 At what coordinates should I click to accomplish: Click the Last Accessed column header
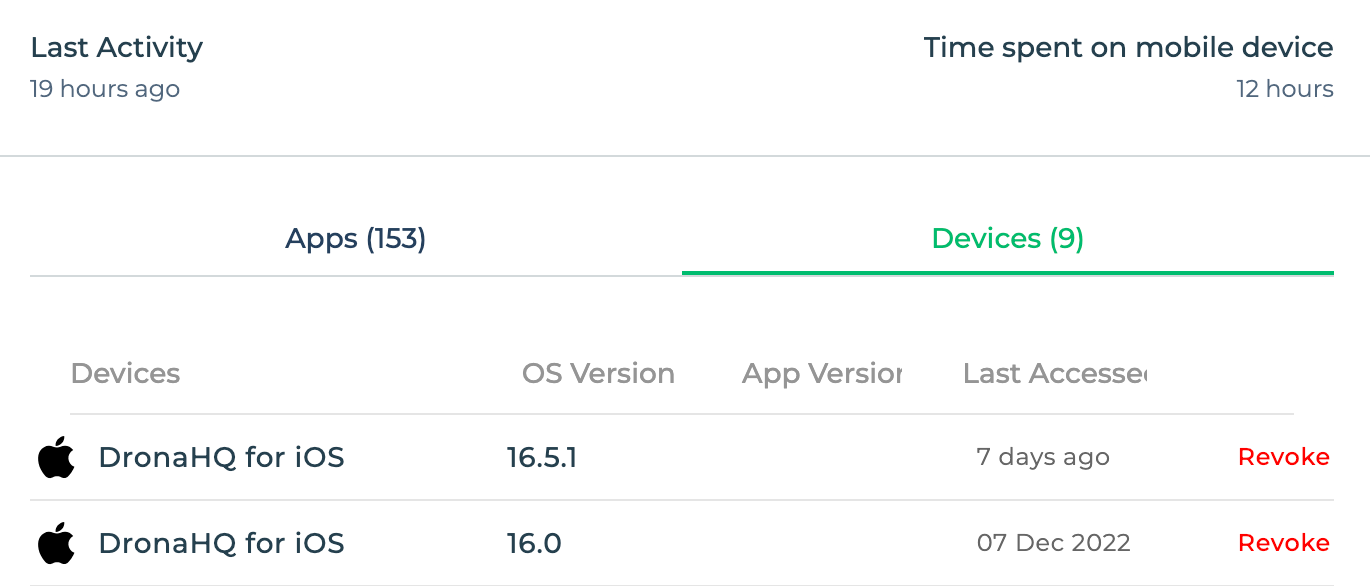coord(1055,374)
